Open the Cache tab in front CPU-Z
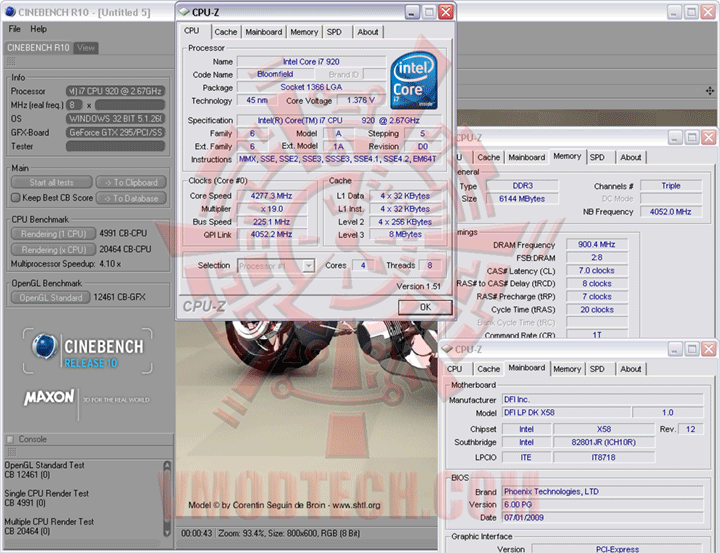720x553 pixels. (x=225, y=32)
